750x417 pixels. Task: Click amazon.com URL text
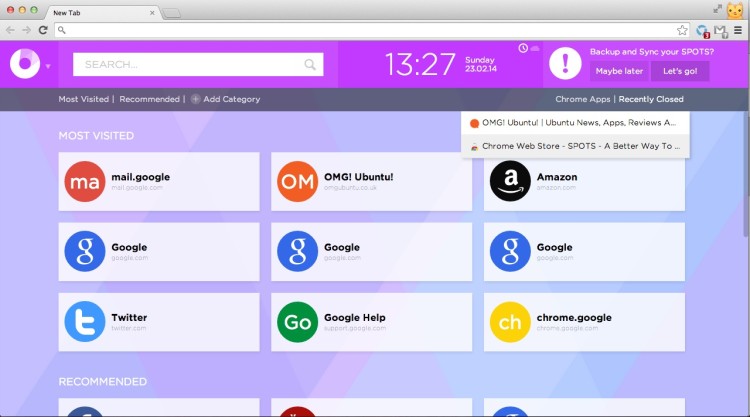556,187
